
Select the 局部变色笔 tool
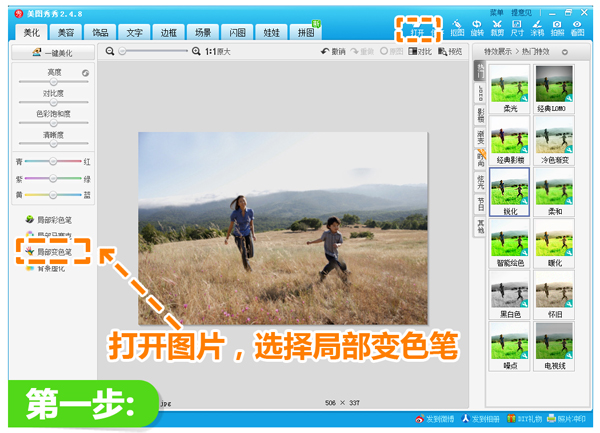pyautogui.click(x=49, y=252)
